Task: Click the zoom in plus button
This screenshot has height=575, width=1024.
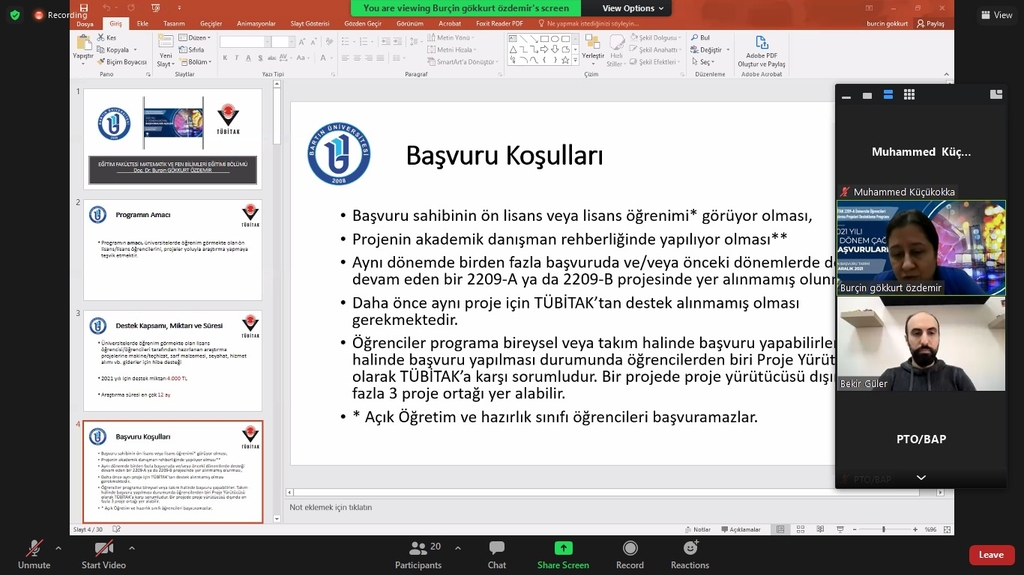Action: click(x=915, y=529)
